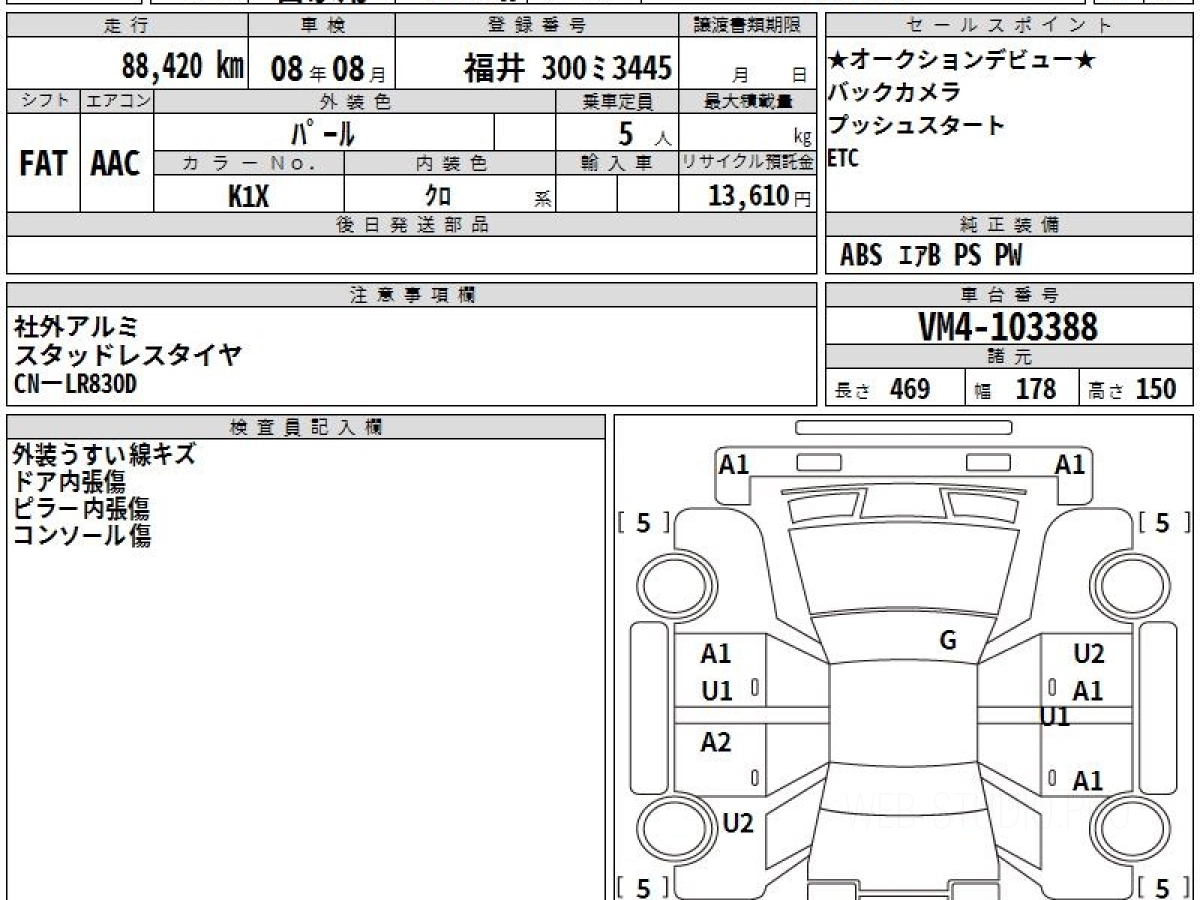This screenshot has height=900, width=1200.
Task: Select the recycle deposit 13,610円
Action: (759, 196)
